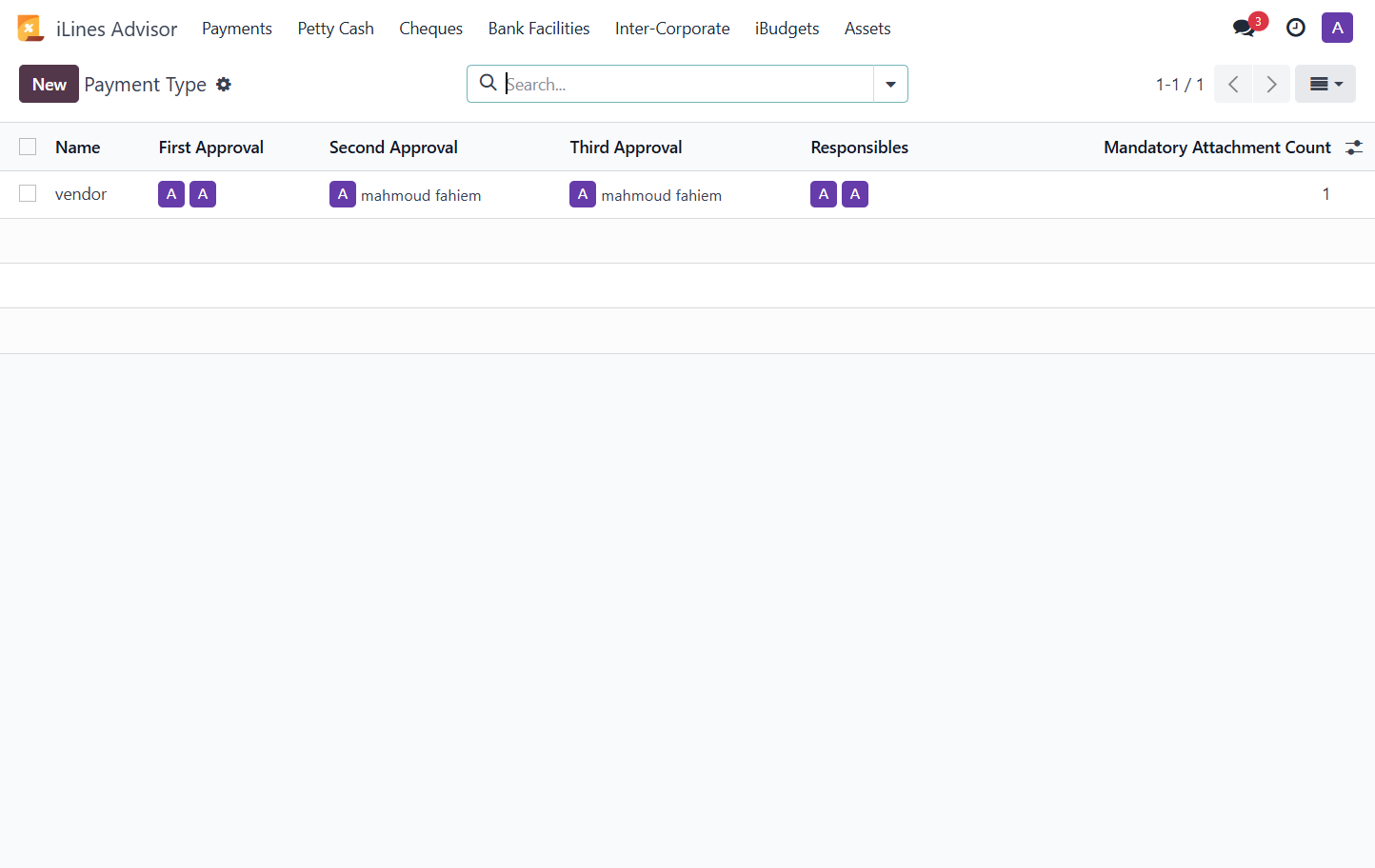Open the Petty Cash menu
Viewport: 1375px width, 868px height.
click(335, 29)
